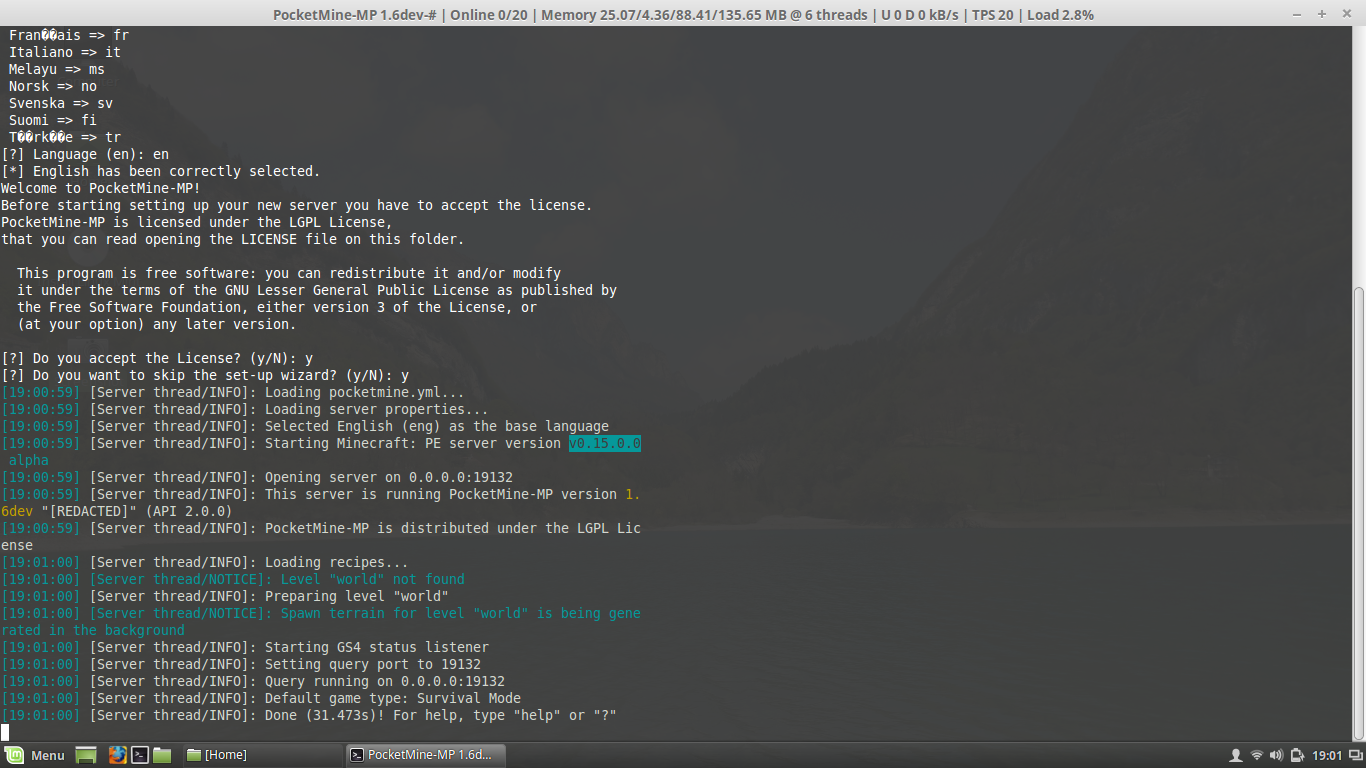Click the terminal input cursor line
The width and height of the screenshot is (1366, 768).
click(5, 732)
